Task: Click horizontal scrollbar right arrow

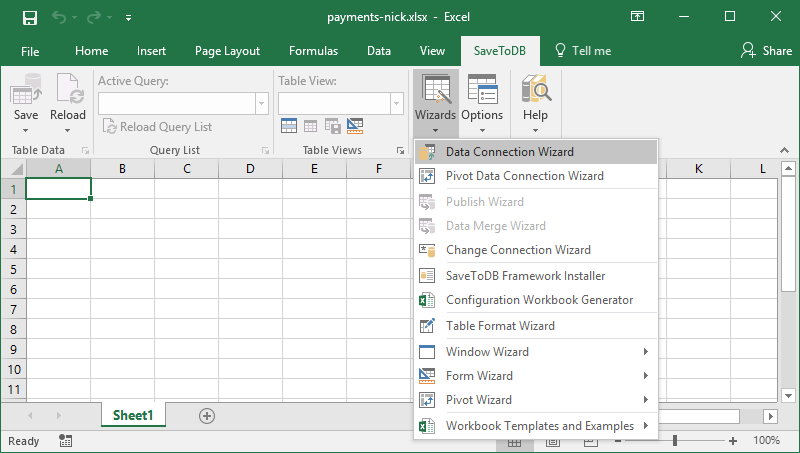Action: (770, 416)
